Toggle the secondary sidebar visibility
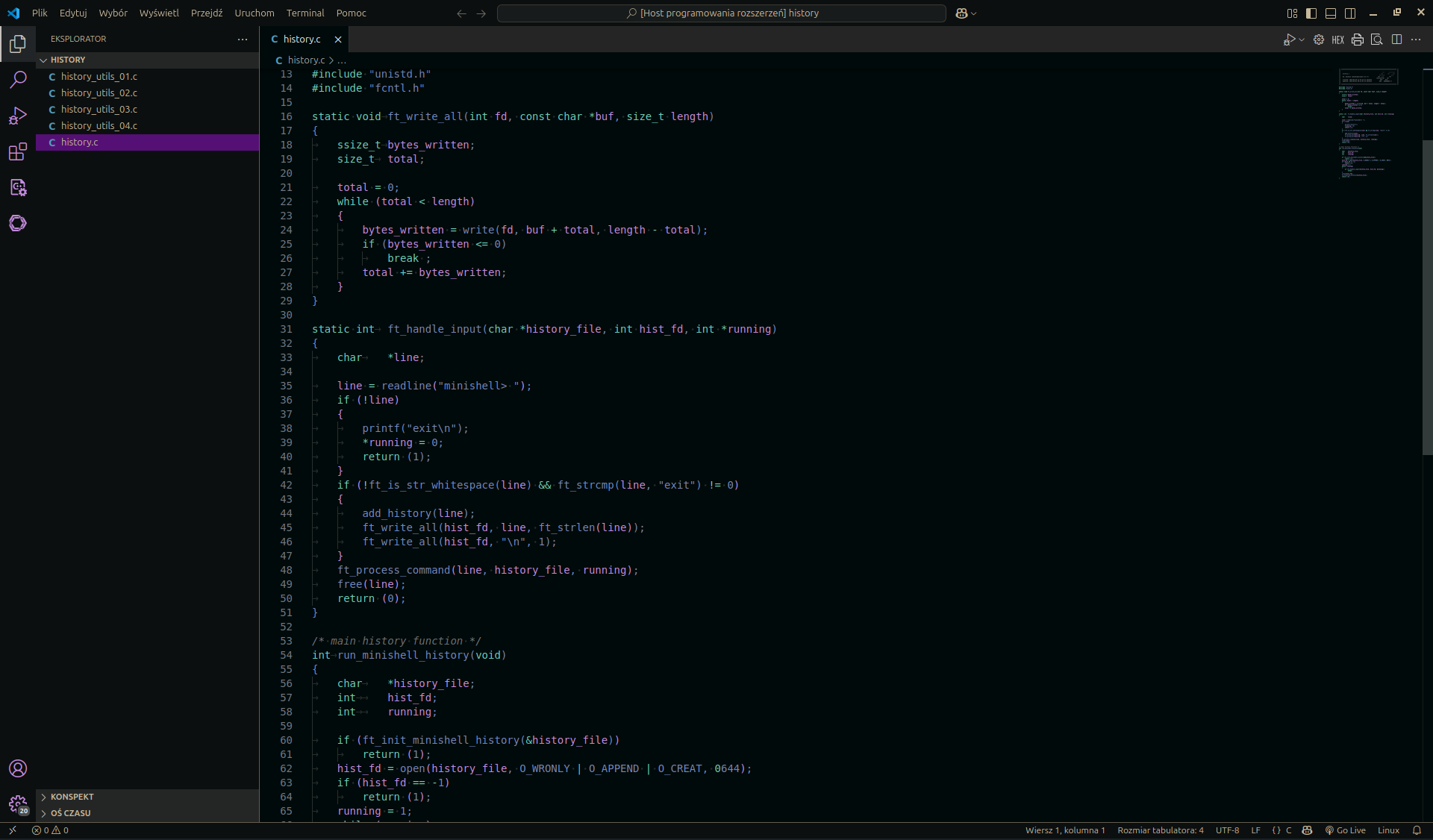Image resolution: width=1433 pixels, height=840 pixels. [1350, 13]
